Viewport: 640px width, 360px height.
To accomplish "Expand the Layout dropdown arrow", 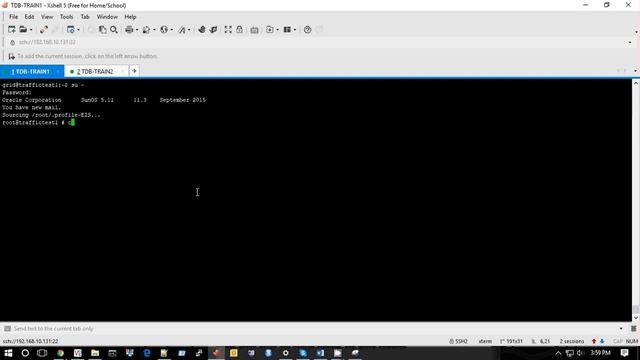I will (295, 30).
